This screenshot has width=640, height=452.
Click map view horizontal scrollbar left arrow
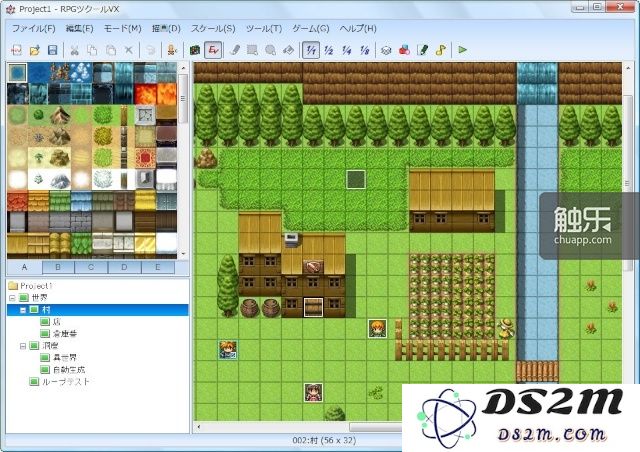(199, 427)
